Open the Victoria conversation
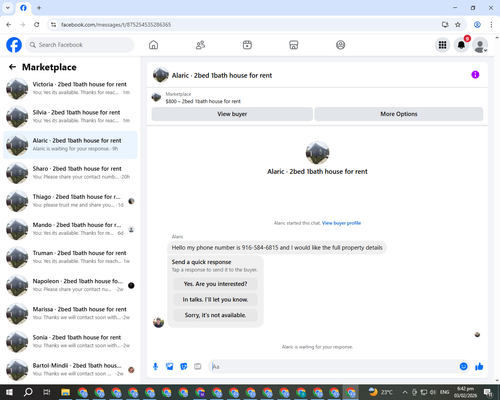Screen dimensions: 500x400 click(70, 89)
